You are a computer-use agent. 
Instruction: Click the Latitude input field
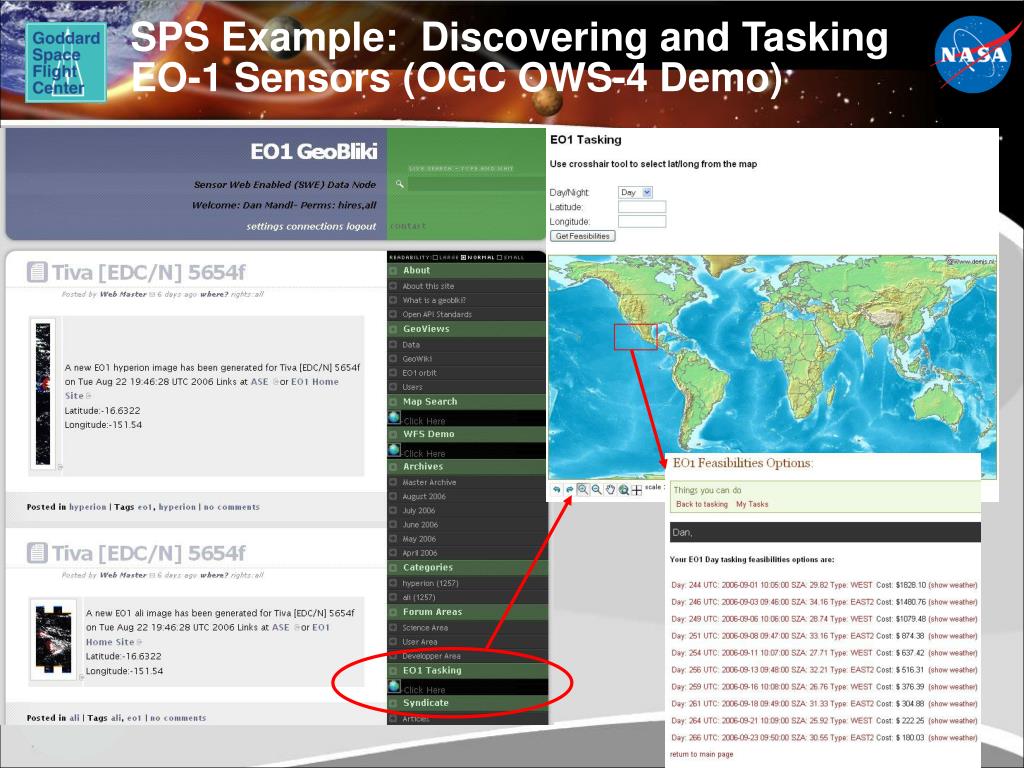pyautogui.click(x=642, y=207)
